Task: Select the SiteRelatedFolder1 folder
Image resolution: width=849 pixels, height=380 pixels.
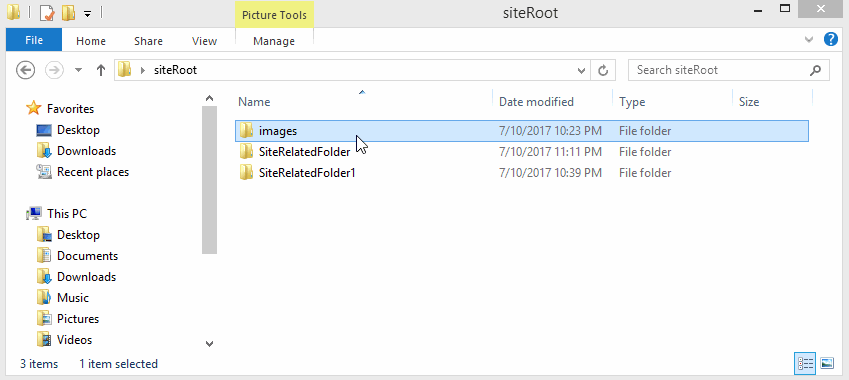Action: (x=307, y=173)
